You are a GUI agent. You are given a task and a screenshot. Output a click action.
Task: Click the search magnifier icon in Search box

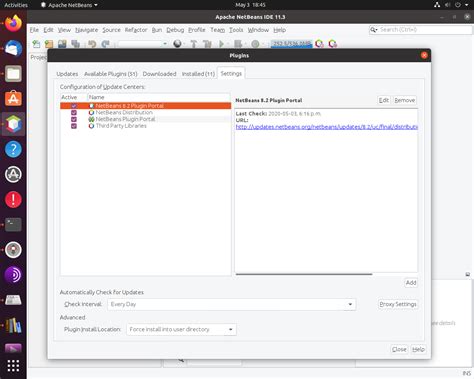click(374, 30)
